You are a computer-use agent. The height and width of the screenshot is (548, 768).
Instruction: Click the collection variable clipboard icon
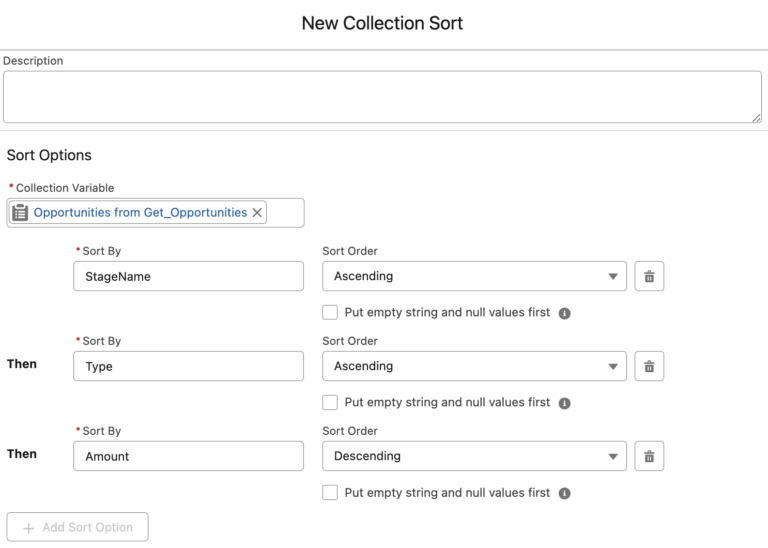point(20,212)
